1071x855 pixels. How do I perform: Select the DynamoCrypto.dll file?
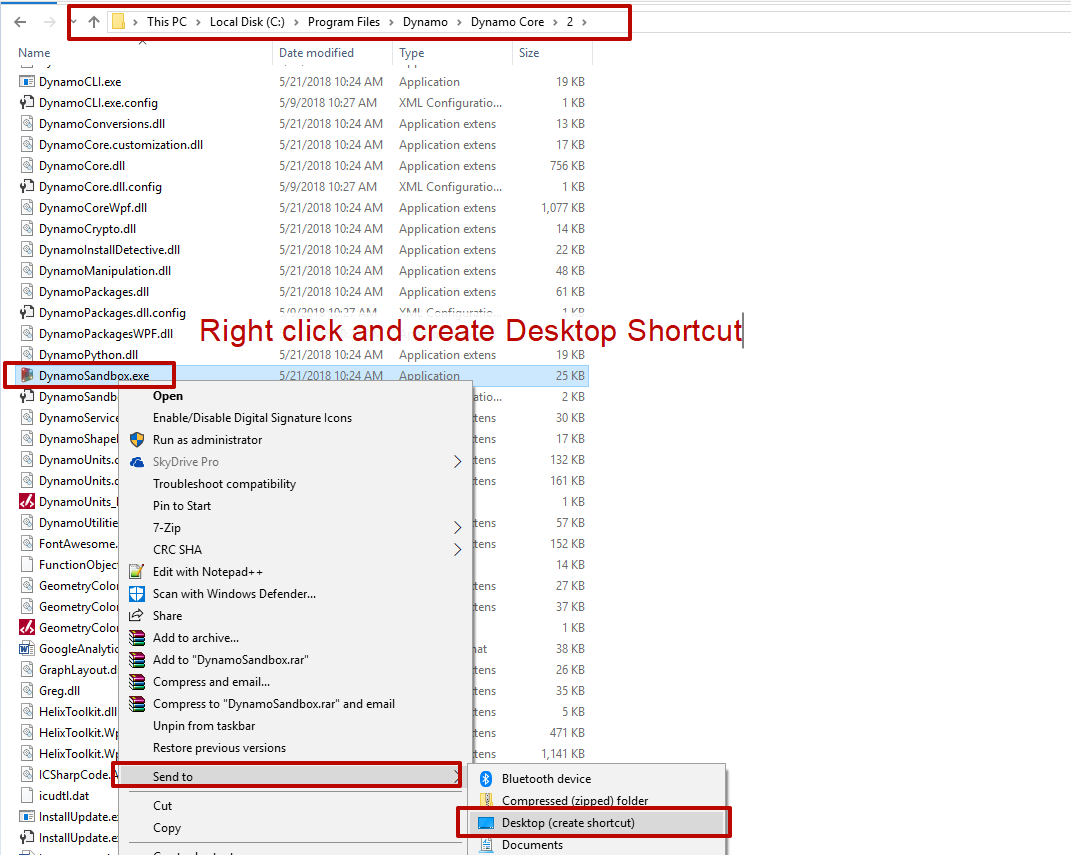point(87,229)
